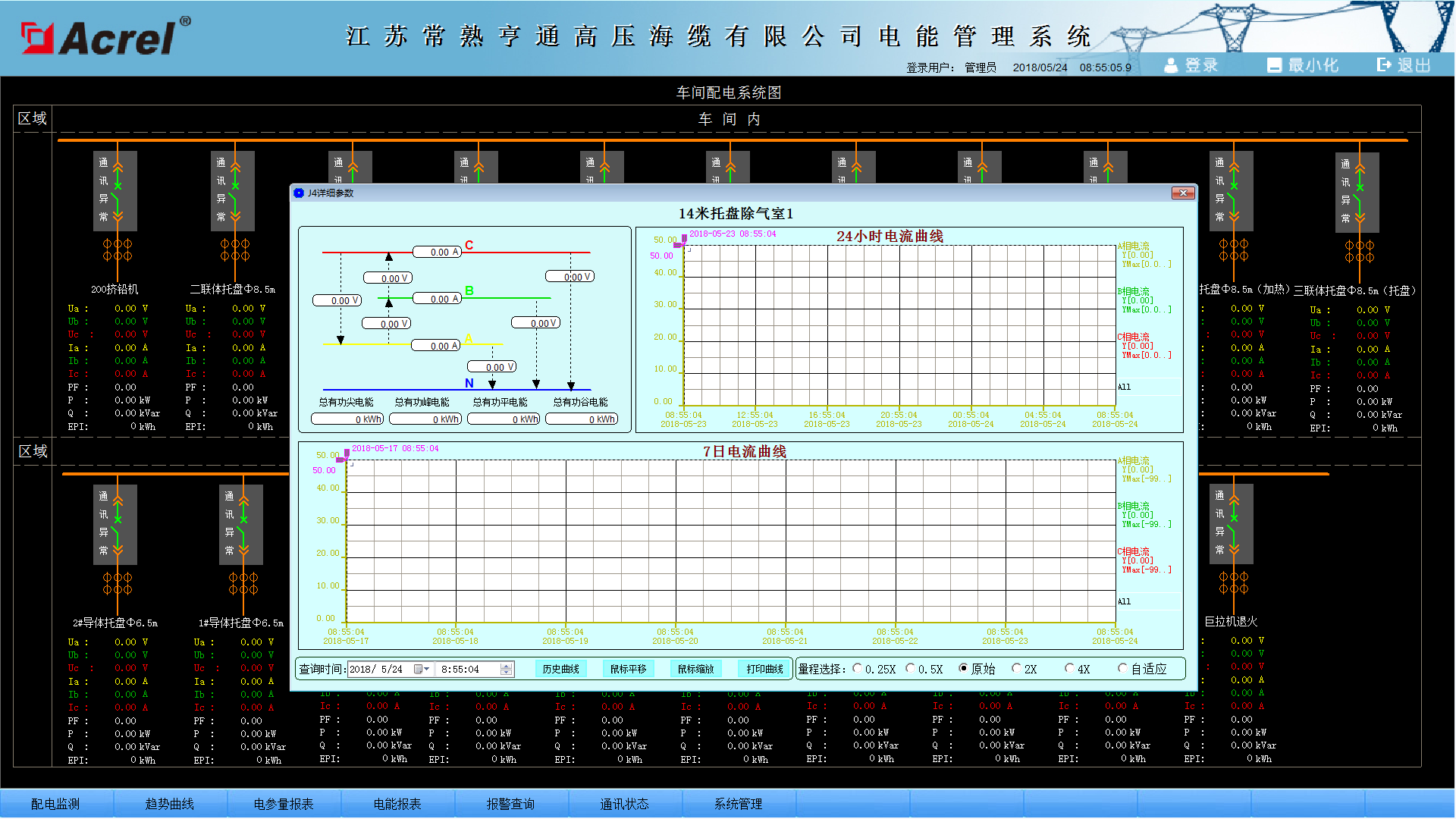
Task: Click the 总有功平电能 kWh value box
Action: click(x=504, y=419)
